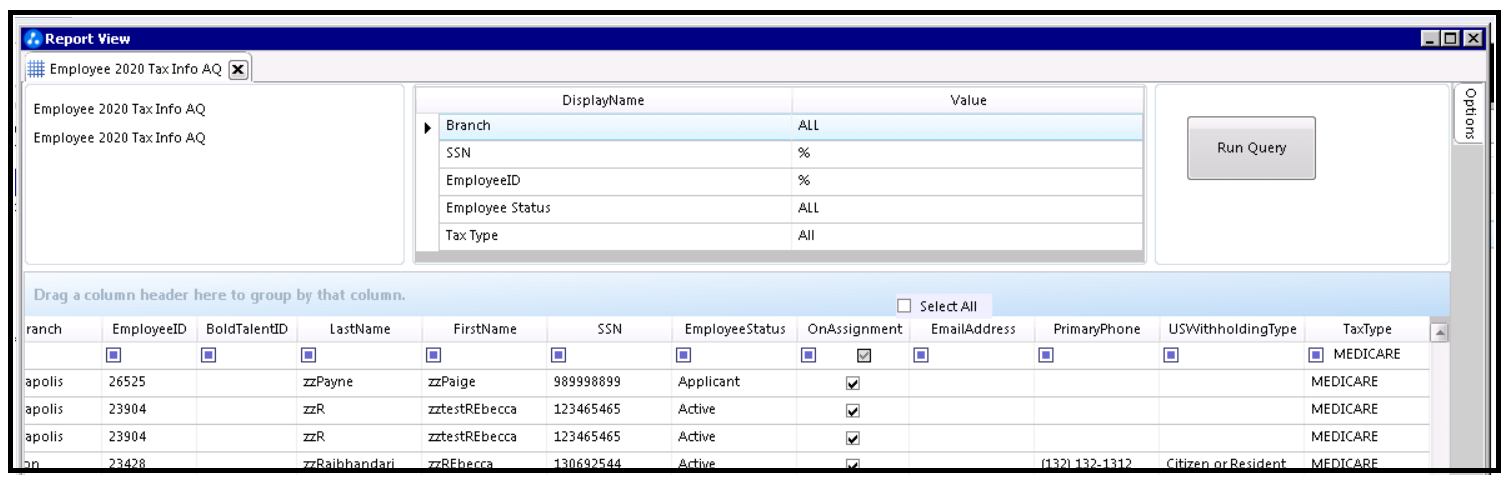Select Citizen or Resident withholding cell
This screenshot has width=1509, height=479.
(x=1232, y=463)
